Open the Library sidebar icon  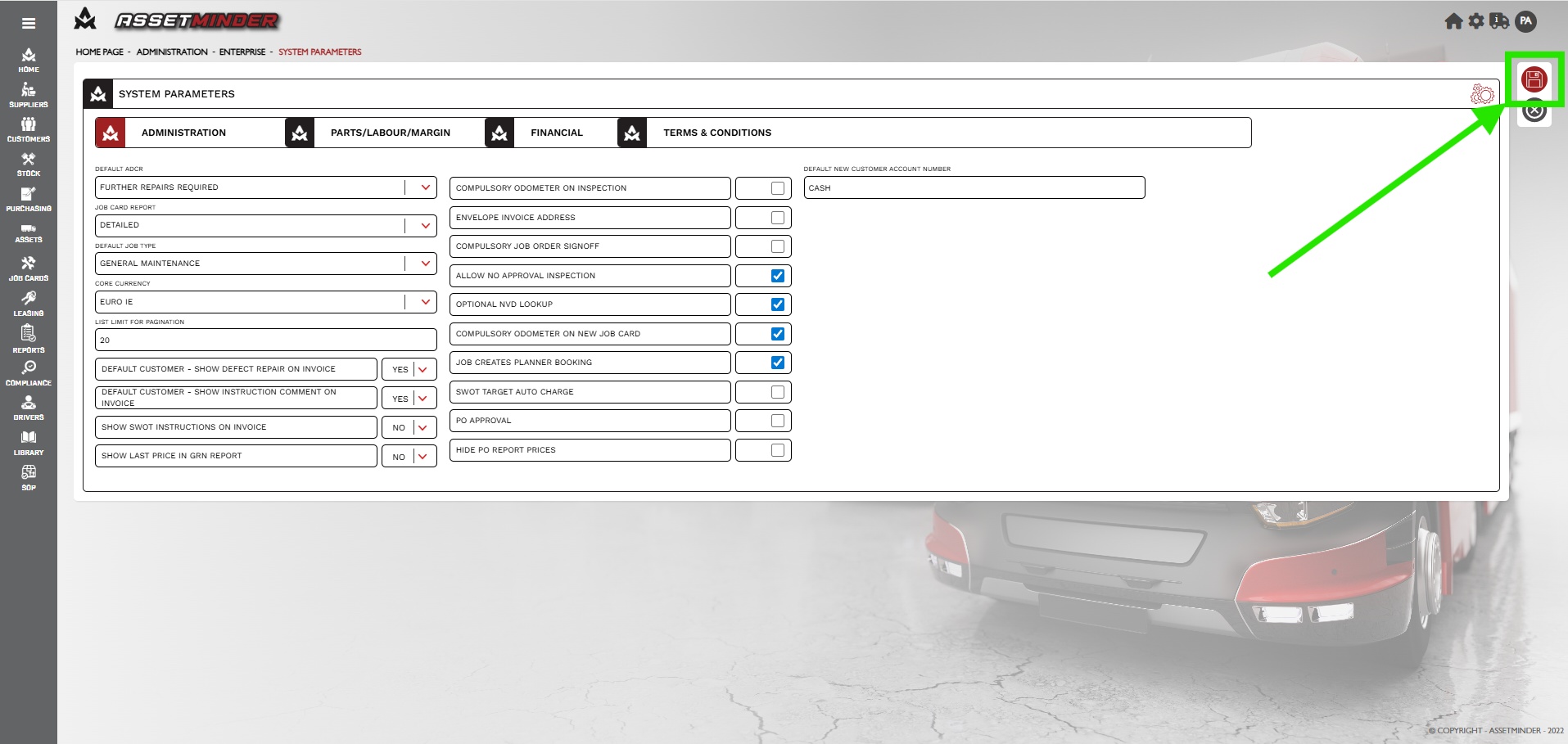coord(29,443)
